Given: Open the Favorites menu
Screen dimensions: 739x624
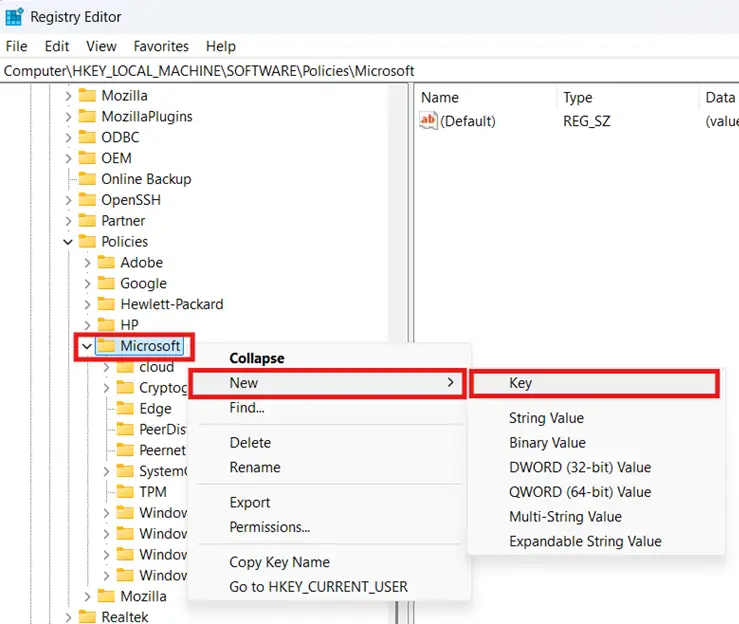Looking at the screenshot, I should [161, 46].
